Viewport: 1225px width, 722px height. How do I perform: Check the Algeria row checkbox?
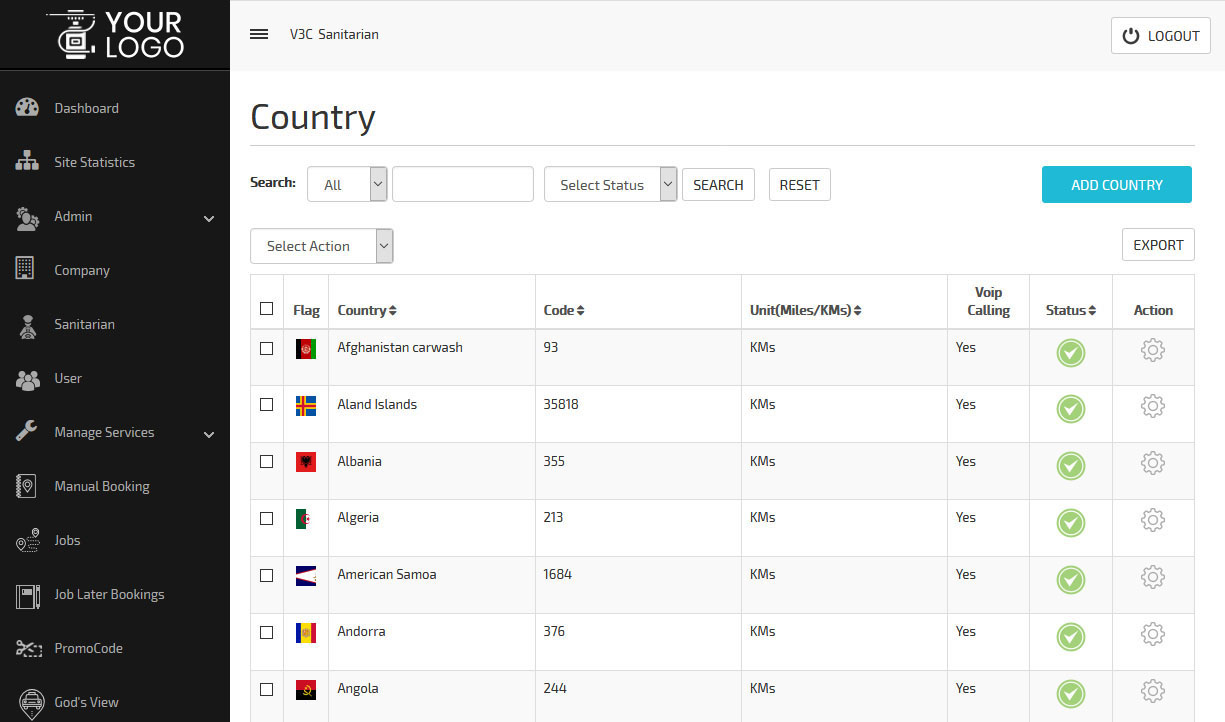266,518
